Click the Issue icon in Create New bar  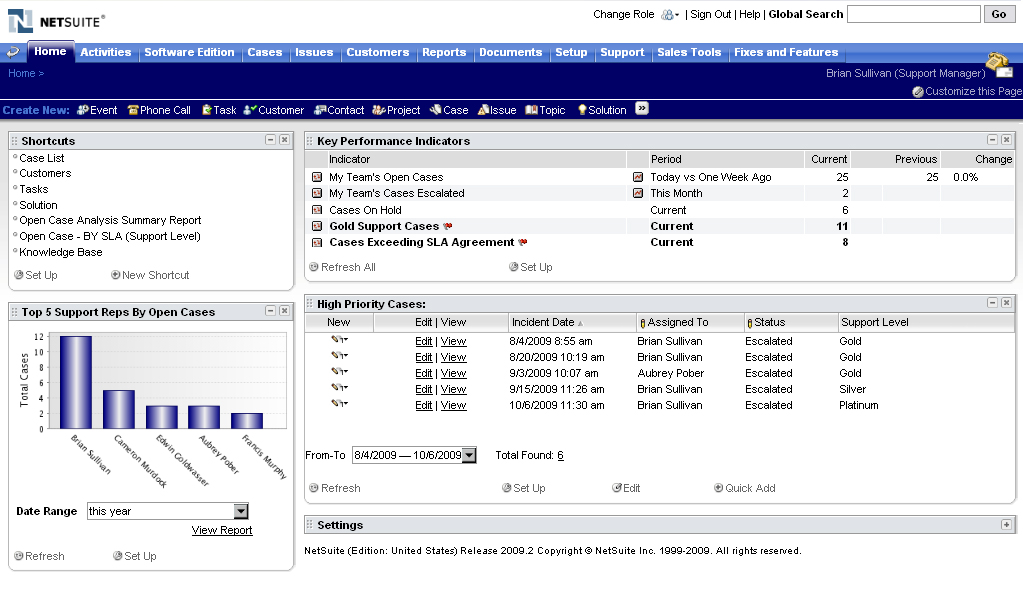point(483,110)
